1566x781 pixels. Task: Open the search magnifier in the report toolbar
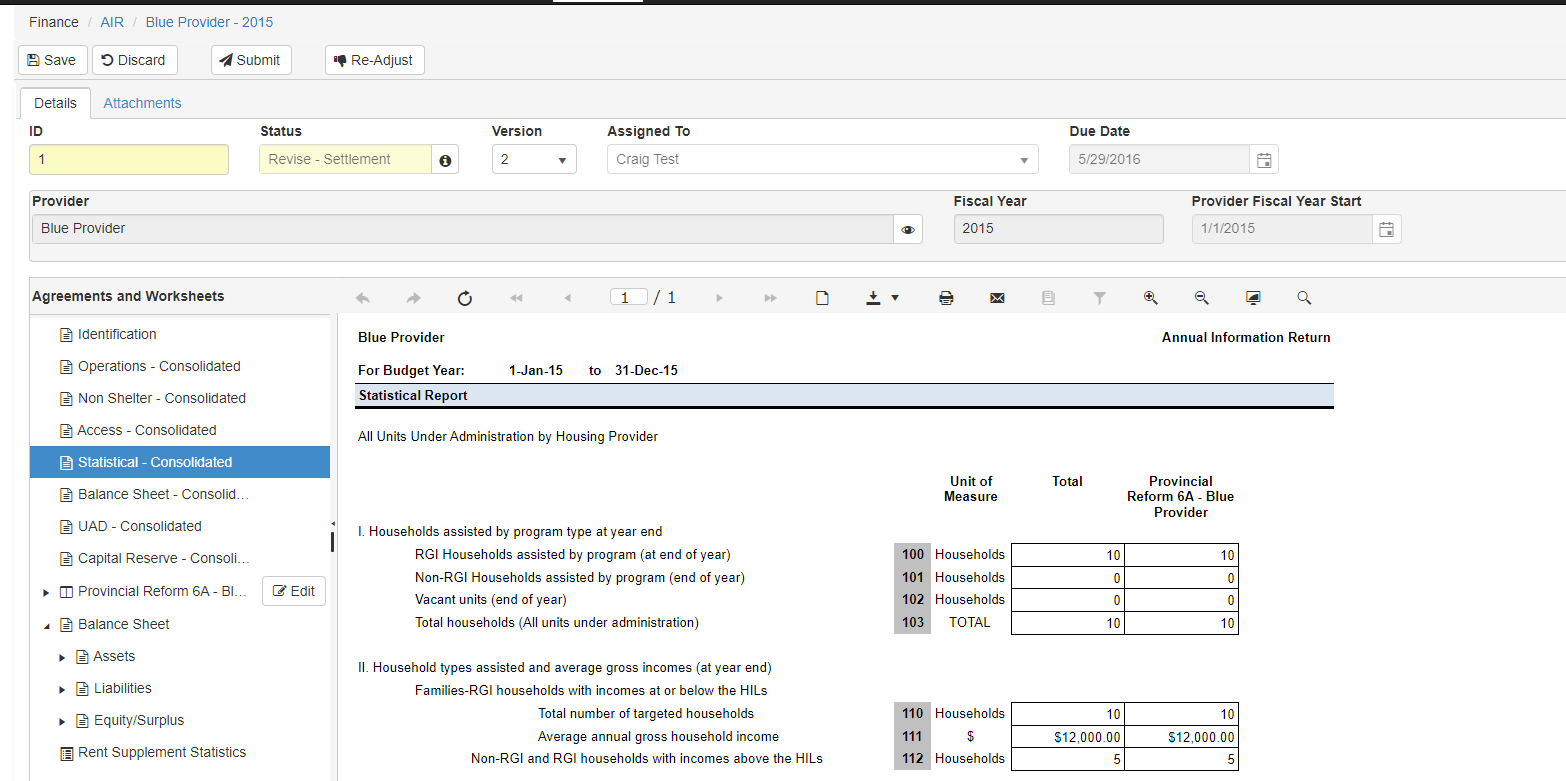[1304, 297]
